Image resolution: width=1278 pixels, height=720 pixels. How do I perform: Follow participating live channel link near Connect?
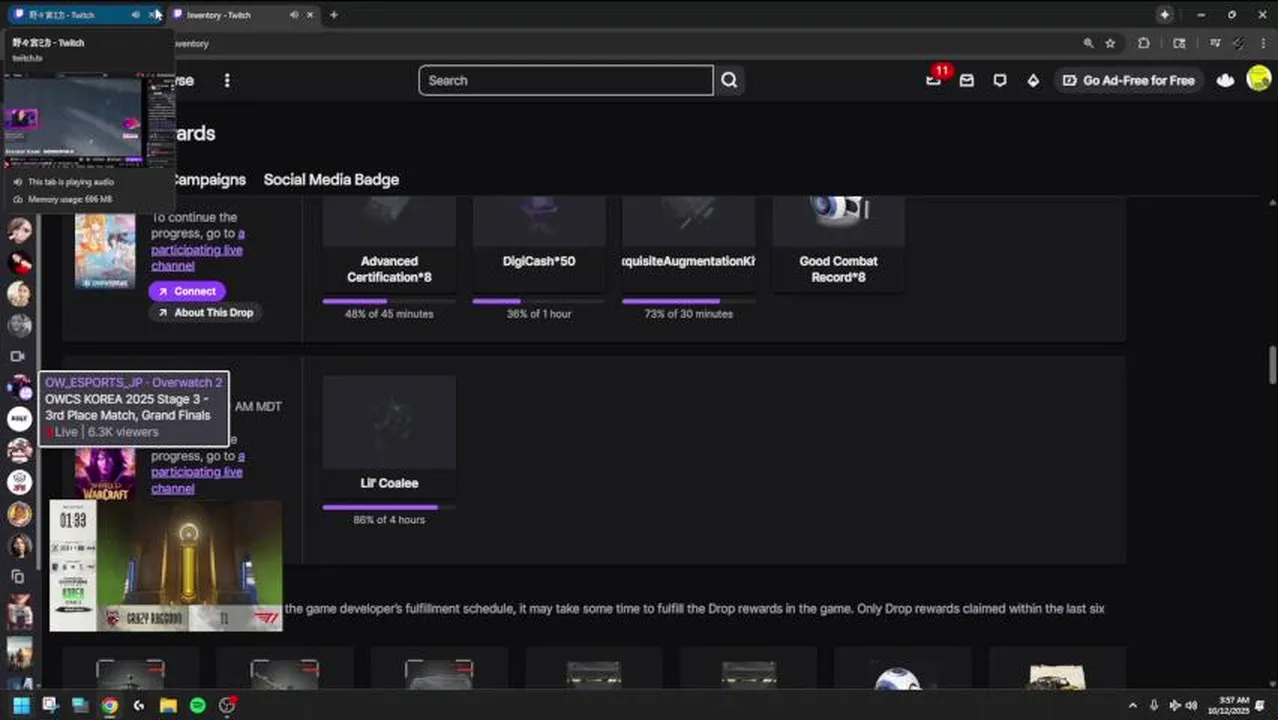coord(197,249)
